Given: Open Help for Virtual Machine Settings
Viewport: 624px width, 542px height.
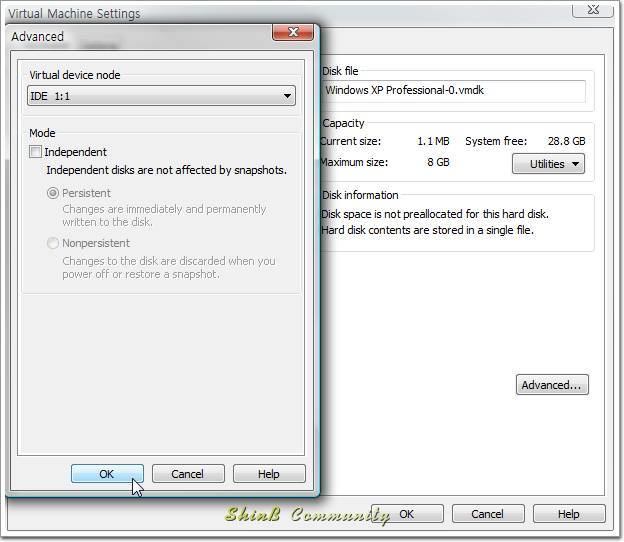Looking at the screenshot, I should tap(569, 514).
